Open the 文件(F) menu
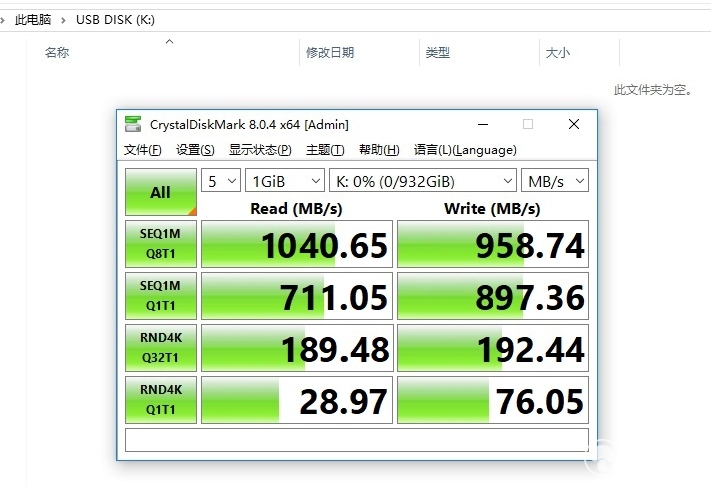Viewport: 711px width, 486px height. pos(142,150)
